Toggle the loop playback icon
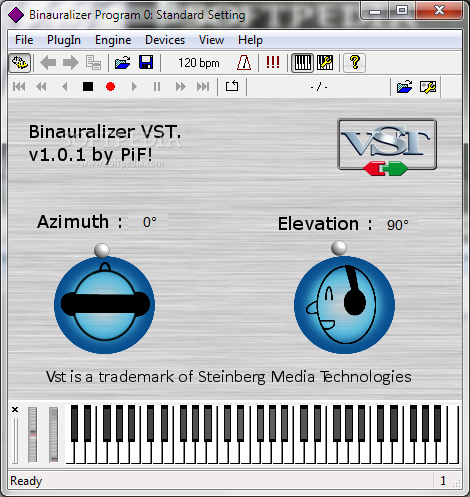Image resolution: width=470 pixels, height=497 pixels. 232,86
